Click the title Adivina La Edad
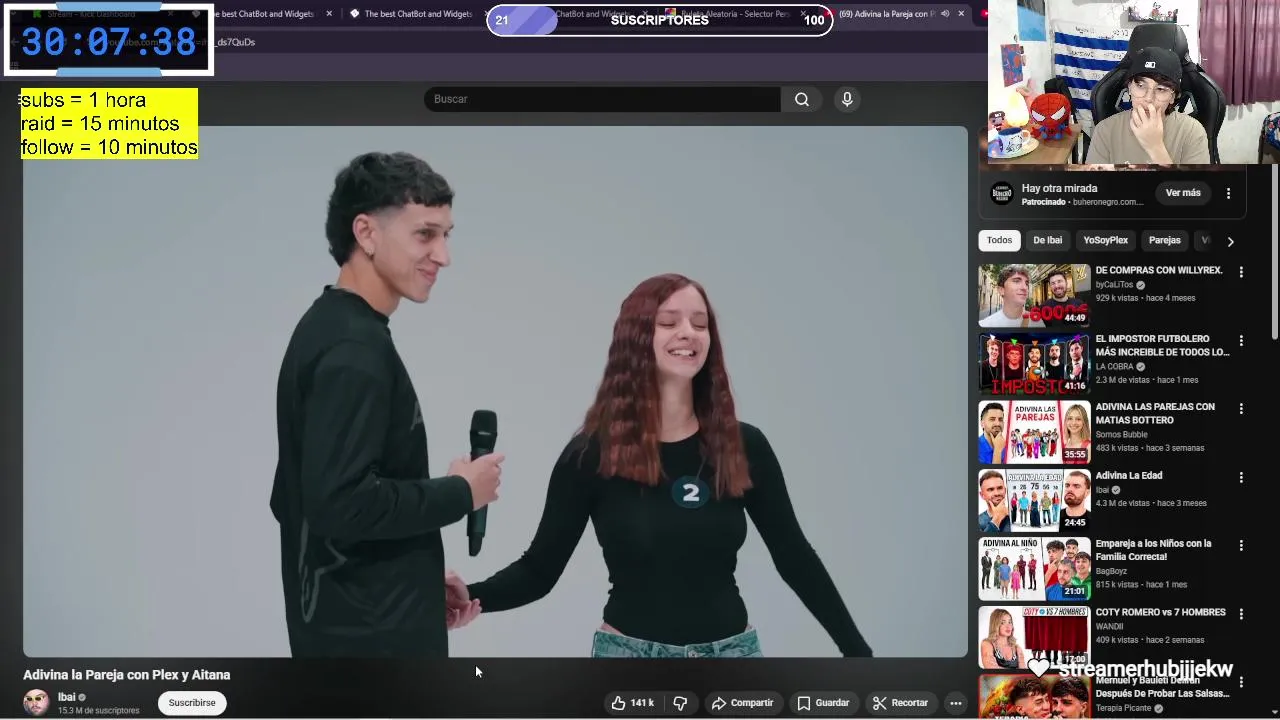The image size is (1280, 720). pos(1129,476)
